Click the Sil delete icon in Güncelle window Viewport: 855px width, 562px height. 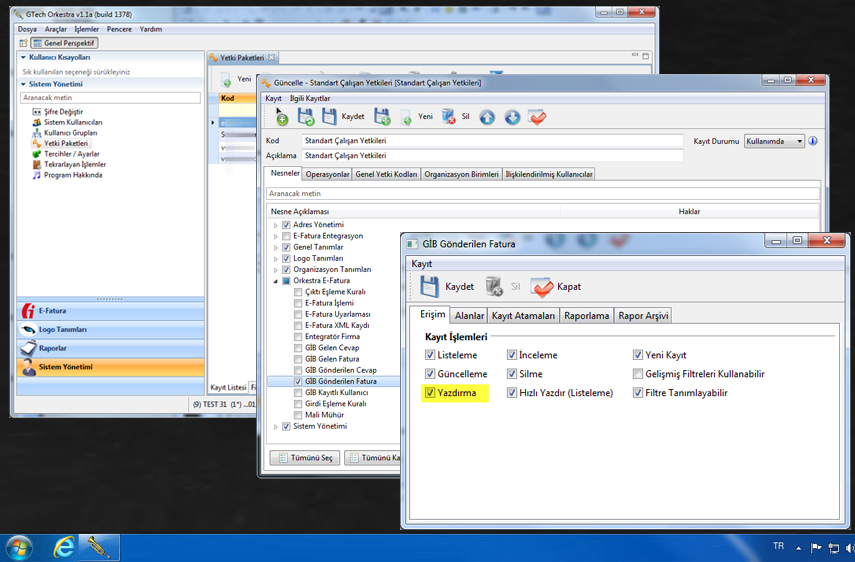coord(448,116)
